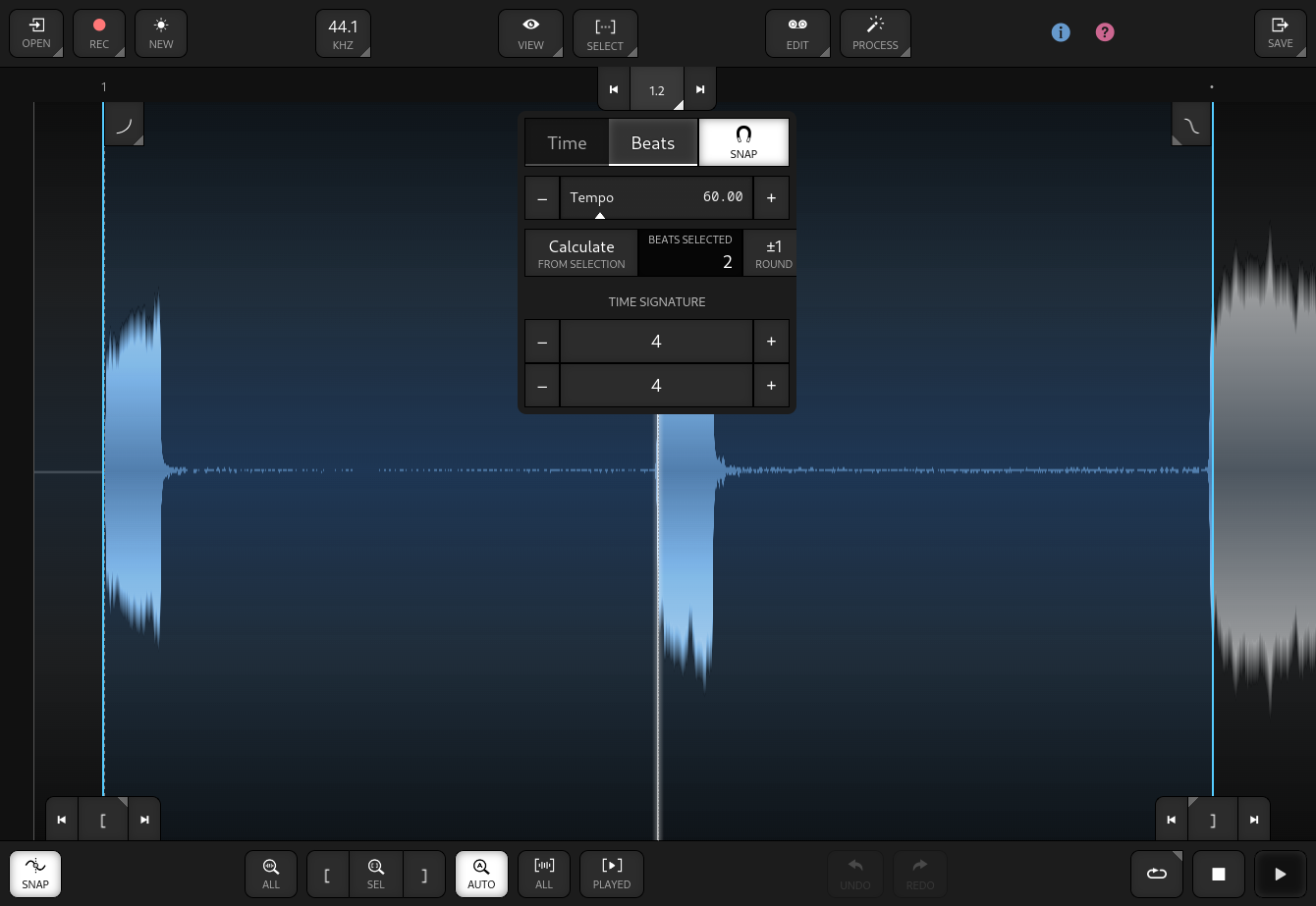The height and width of the screenshot is (906, 1316).
Task: Open help with the question mark icon
Action: 1105,32
